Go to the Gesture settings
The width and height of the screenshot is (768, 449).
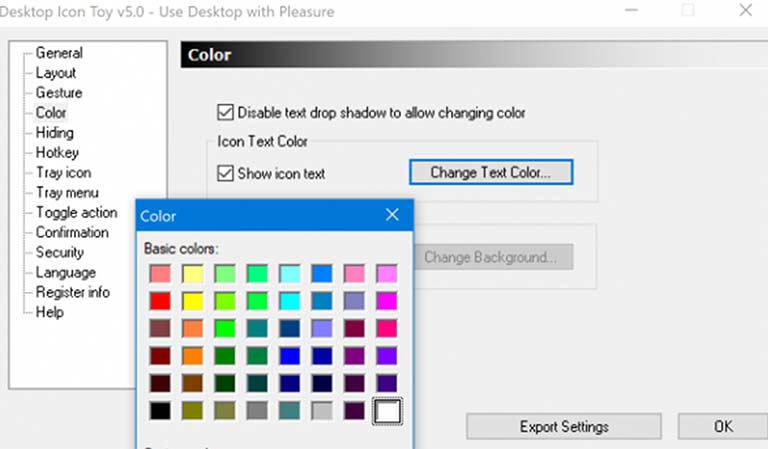(x=59, y=93)
